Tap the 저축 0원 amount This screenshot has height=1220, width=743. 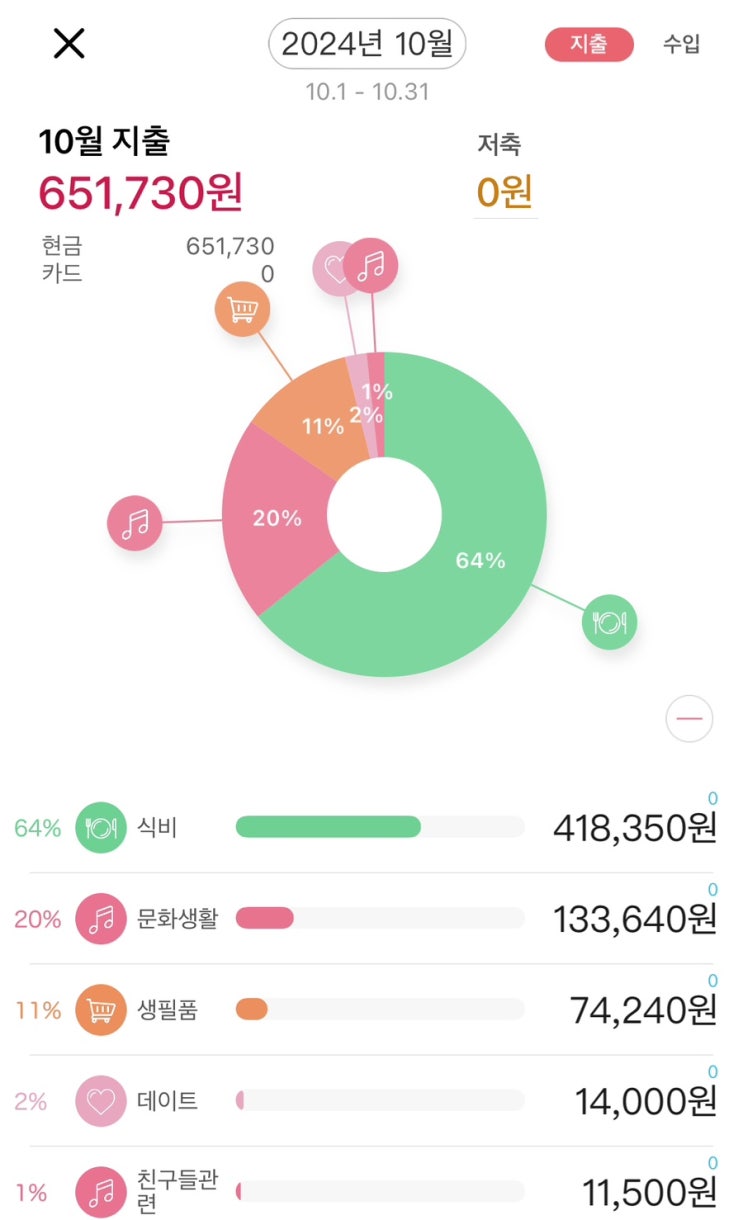point(504,191)
